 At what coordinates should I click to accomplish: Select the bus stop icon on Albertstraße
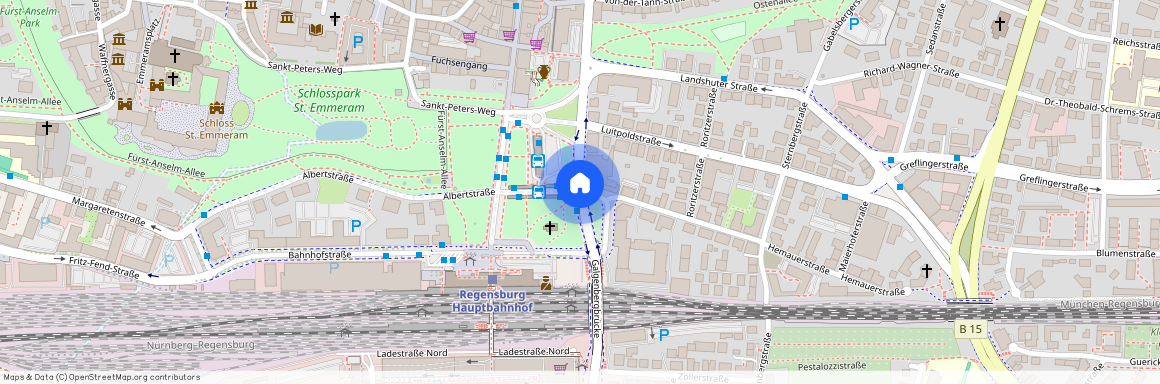(539, 192)
